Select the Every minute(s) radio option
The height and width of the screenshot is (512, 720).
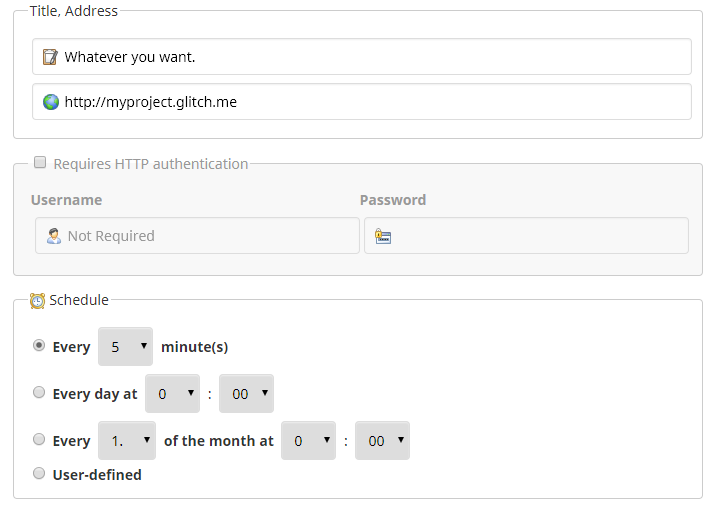tap(39, 346)
